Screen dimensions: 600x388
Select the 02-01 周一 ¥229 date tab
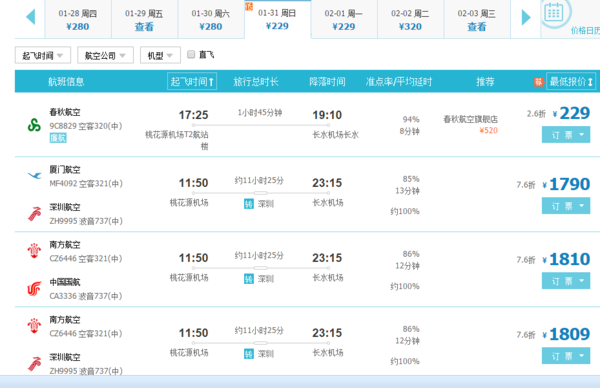click(344, 20)
